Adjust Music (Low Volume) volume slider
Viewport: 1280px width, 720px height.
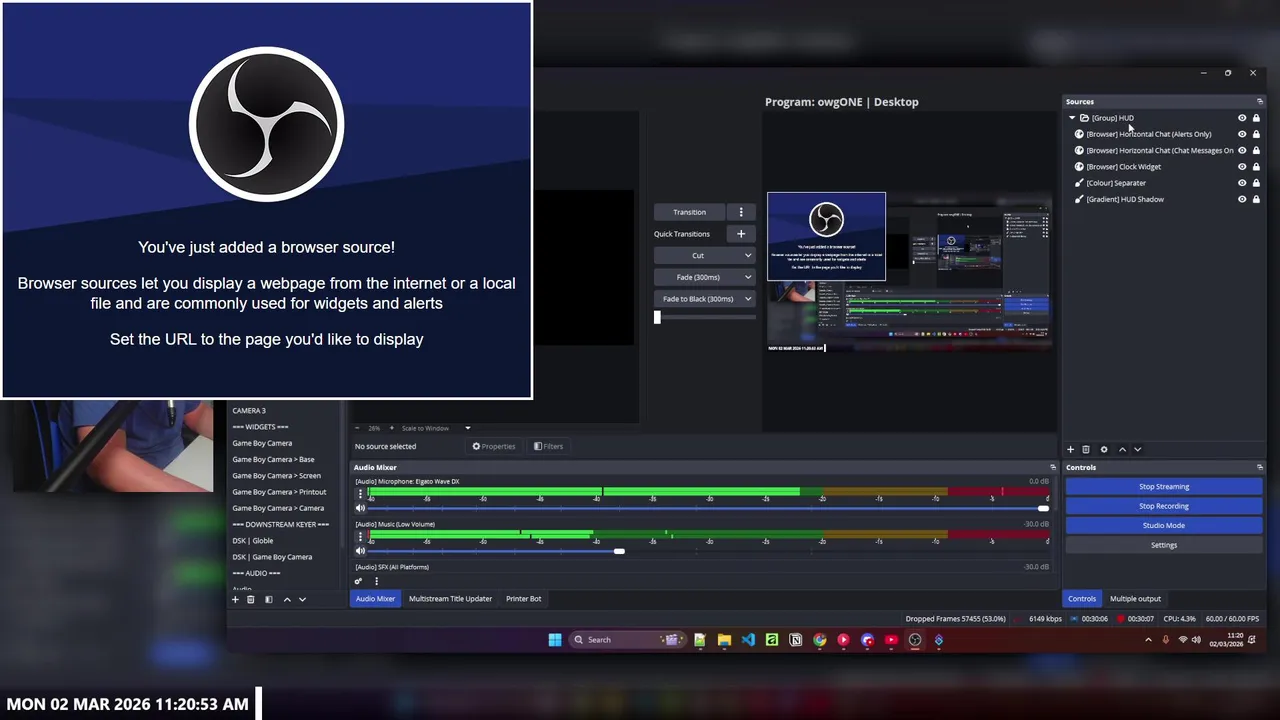(619, 551)
